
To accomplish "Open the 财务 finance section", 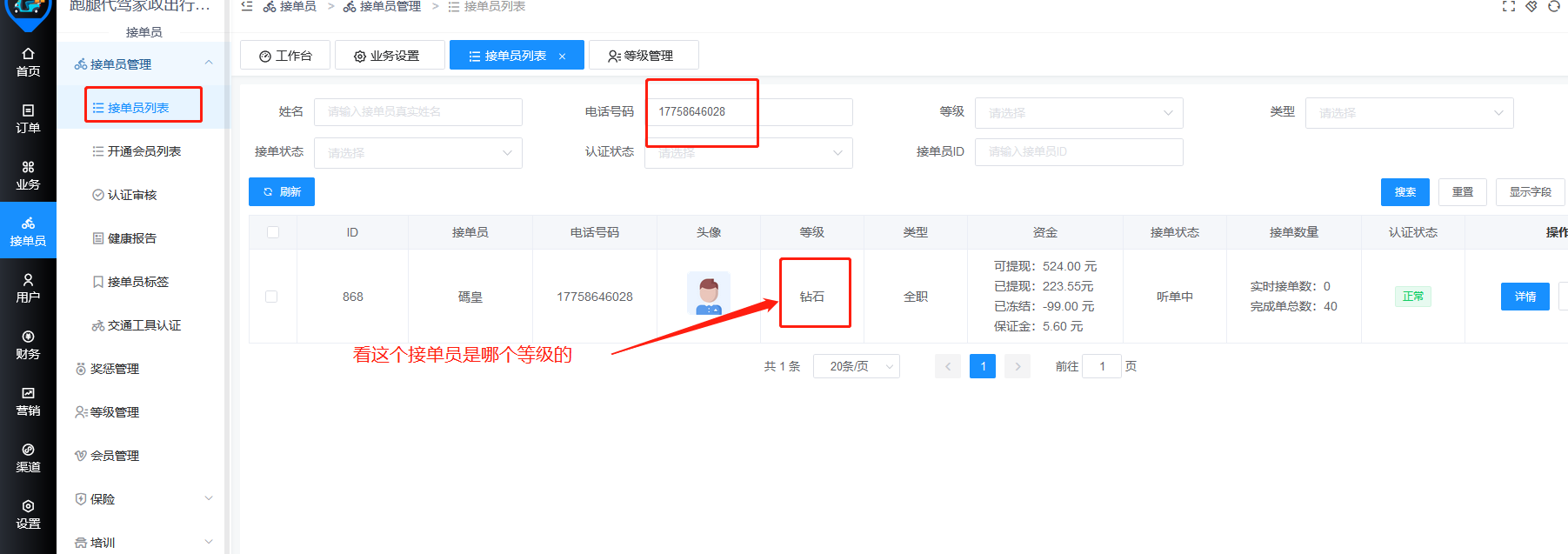I will 28,344.
